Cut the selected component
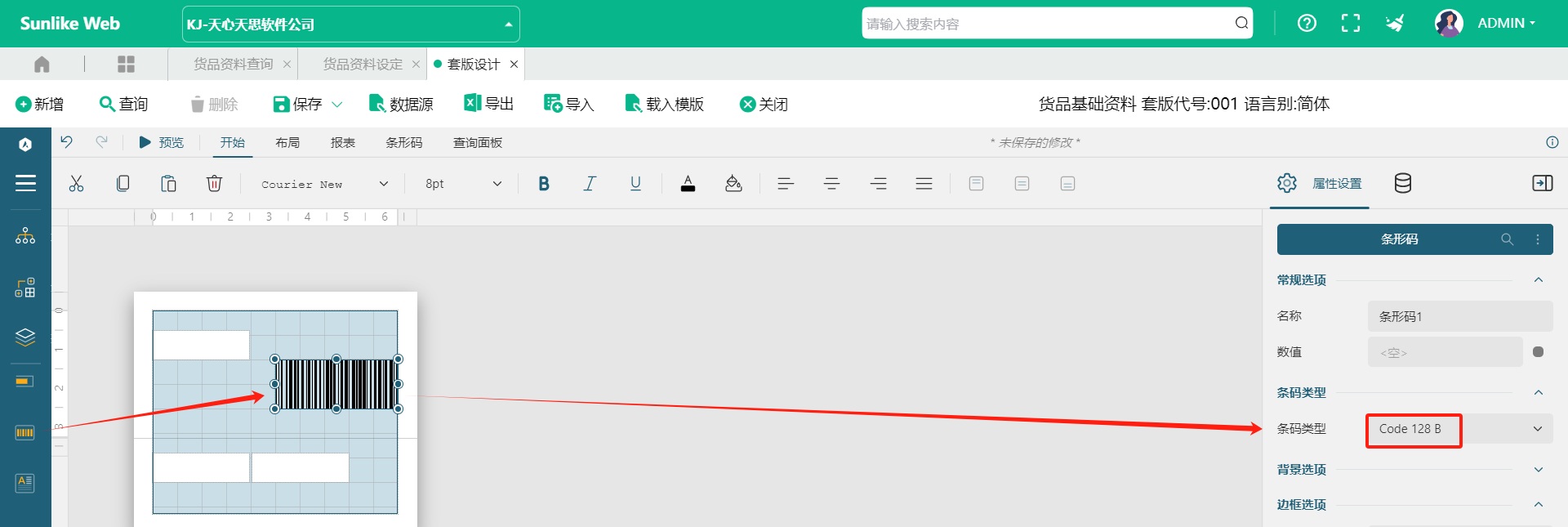The height and width of the screenshot is (527, 1568). coord(77,184)
